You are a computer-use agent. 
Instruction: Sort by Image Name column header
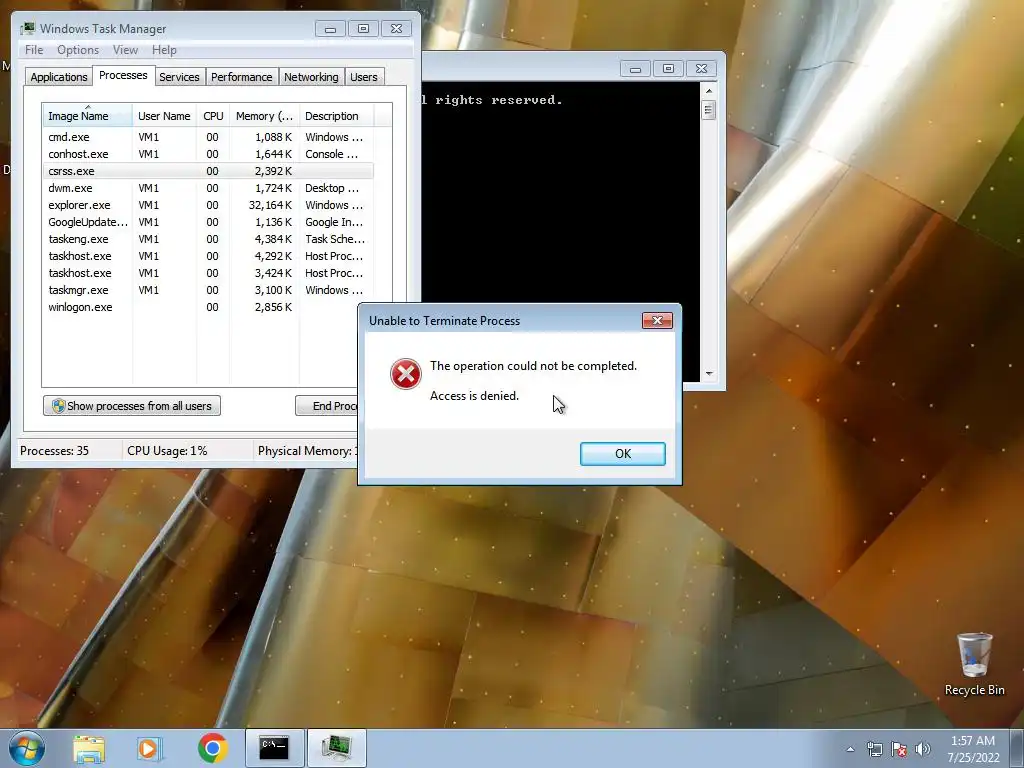(x=87, y=116)
